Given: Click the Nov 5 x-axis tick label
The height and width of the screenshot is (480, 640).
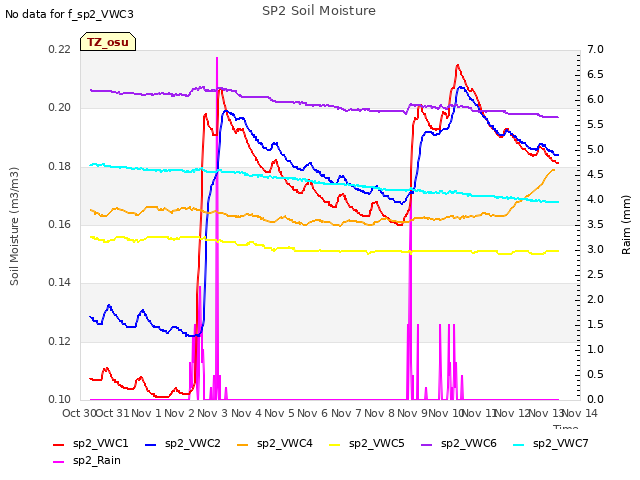Looking at the screenshot, I should pos(279,413).
